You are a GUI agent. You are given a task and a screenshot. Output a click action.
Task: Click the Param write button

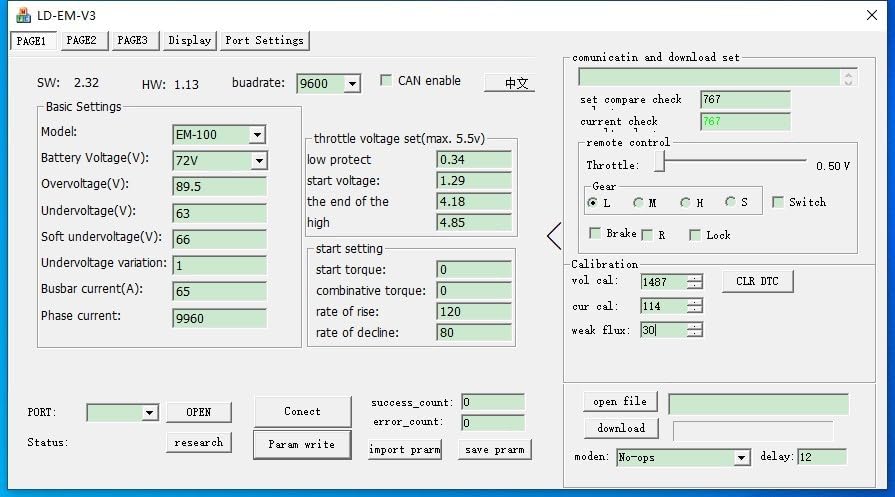pos(302,445)
